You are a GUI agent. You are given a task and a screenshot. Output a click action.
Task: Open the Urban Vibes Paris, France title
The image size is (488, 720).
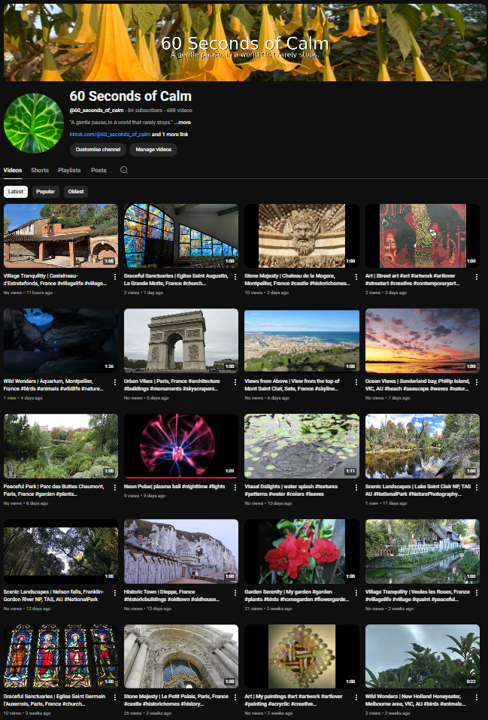[x=172, y=385]
